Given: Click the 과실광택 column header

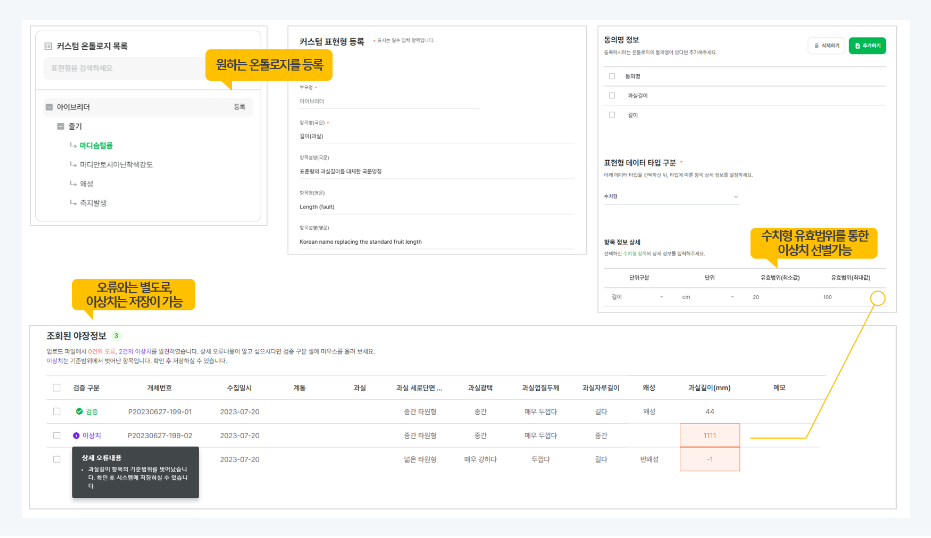Looking at the screenshot, I should point(480,388).
